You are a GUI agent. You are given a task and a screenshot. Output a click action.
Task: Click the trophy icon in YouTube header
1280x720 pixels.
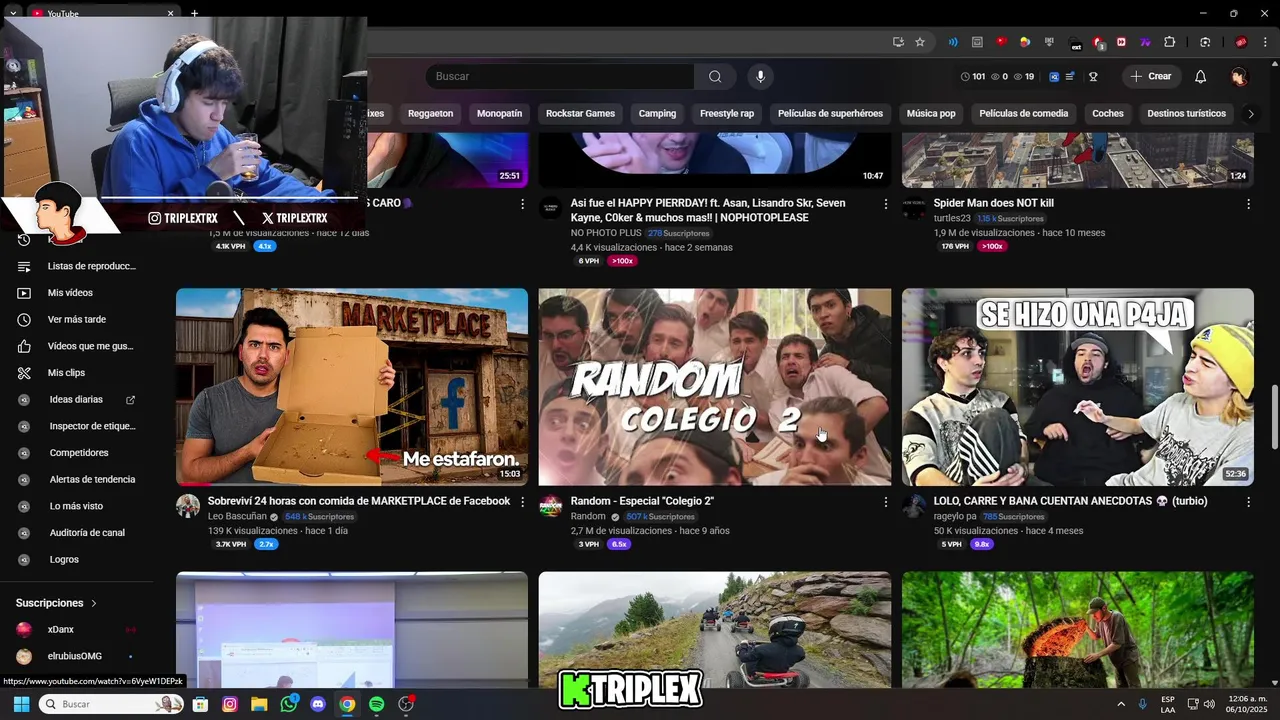[1093, 76]
